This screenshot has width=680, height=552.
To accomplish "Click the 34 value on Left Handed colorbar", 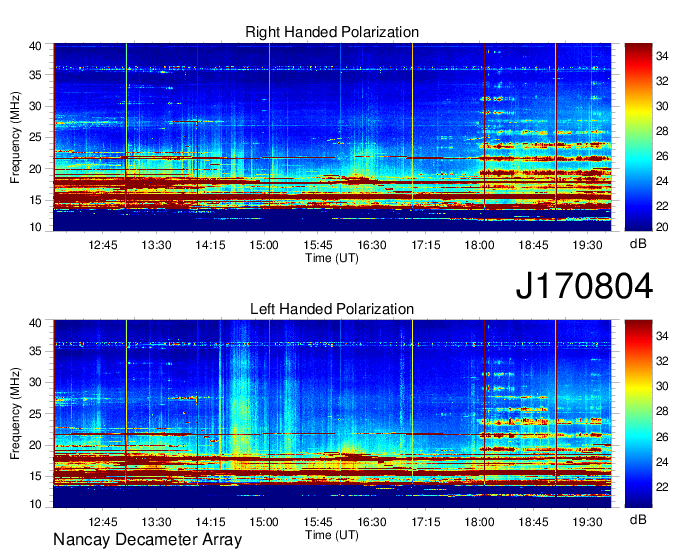I will (x=662, y=336).
